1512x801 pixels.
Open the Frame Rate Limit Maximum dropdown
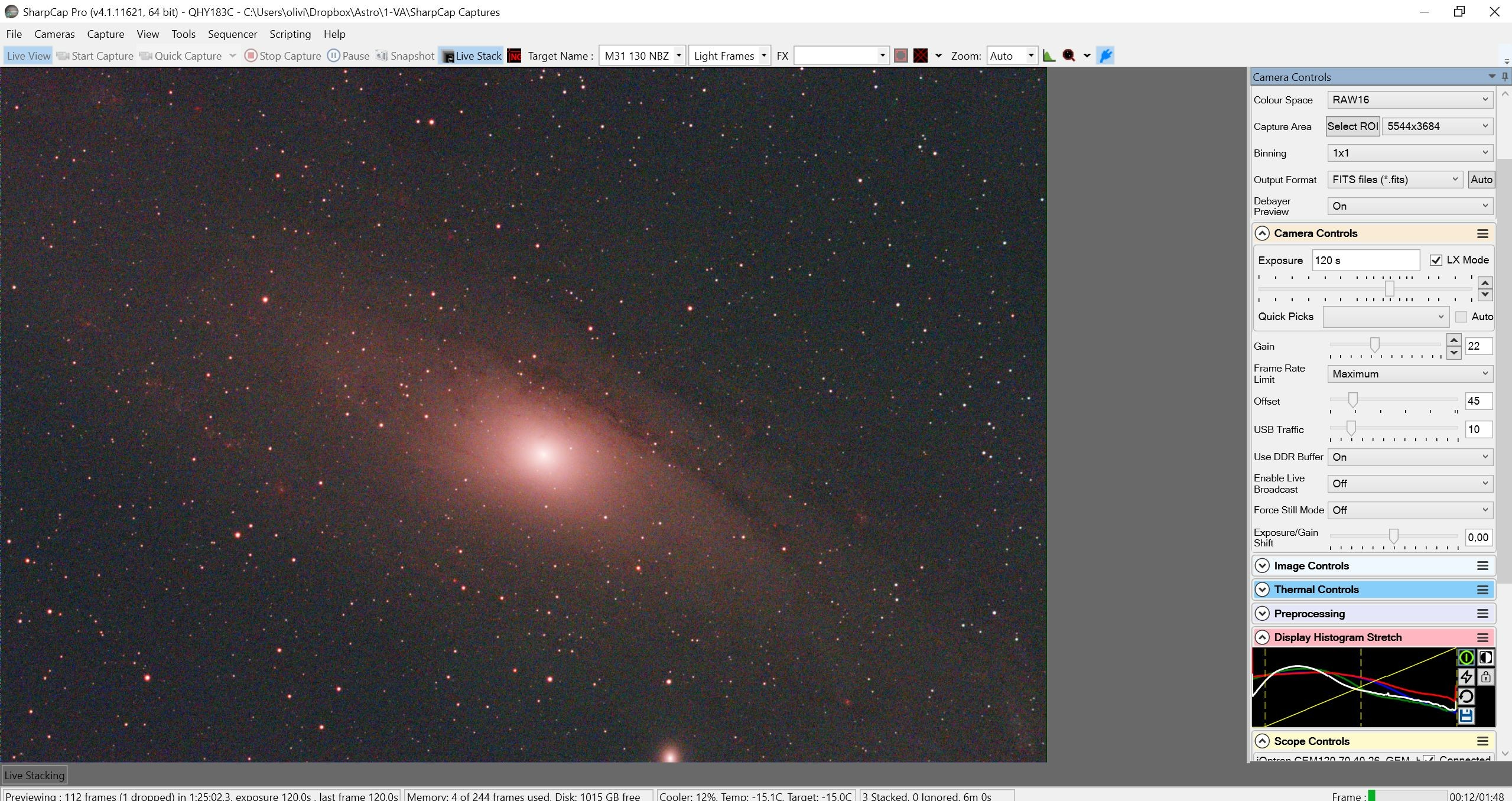(1410, 374)
